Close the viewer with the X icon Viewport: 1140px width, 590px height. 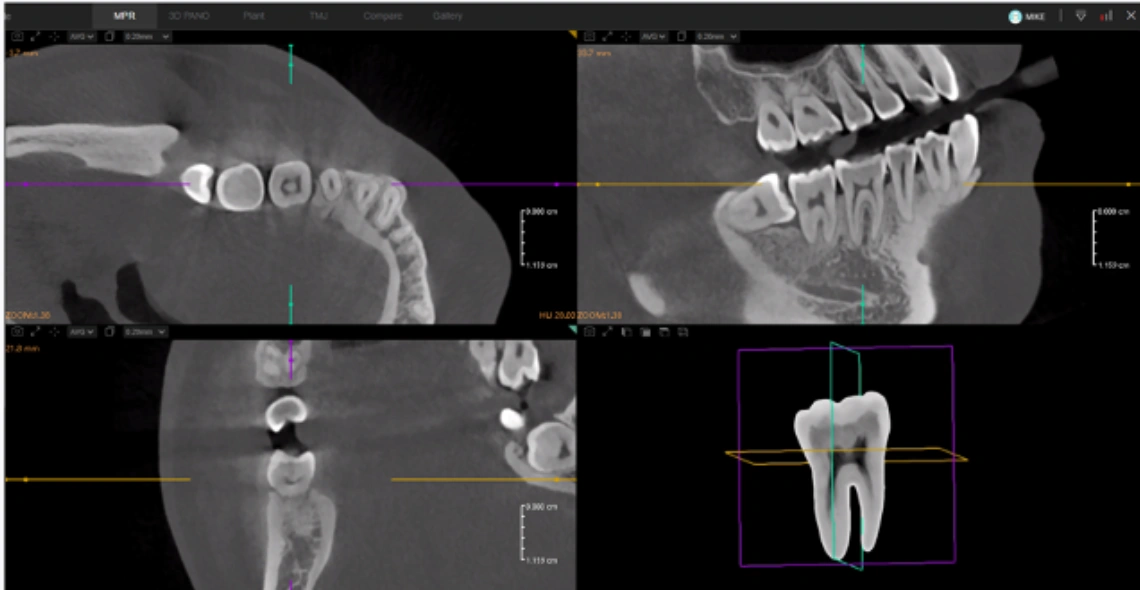click(x=1129, y=16)
